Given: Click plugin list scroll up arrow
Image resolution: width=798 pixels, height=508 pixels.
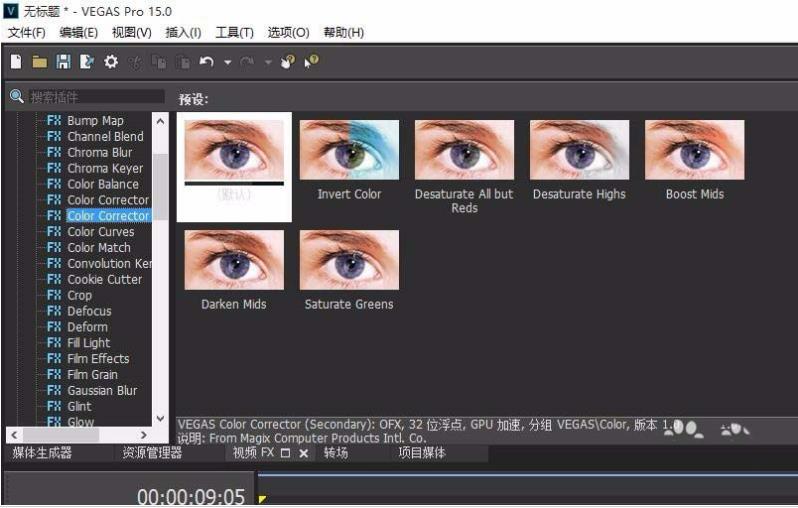Looking at the screenshot, I should tap(160, 121).
